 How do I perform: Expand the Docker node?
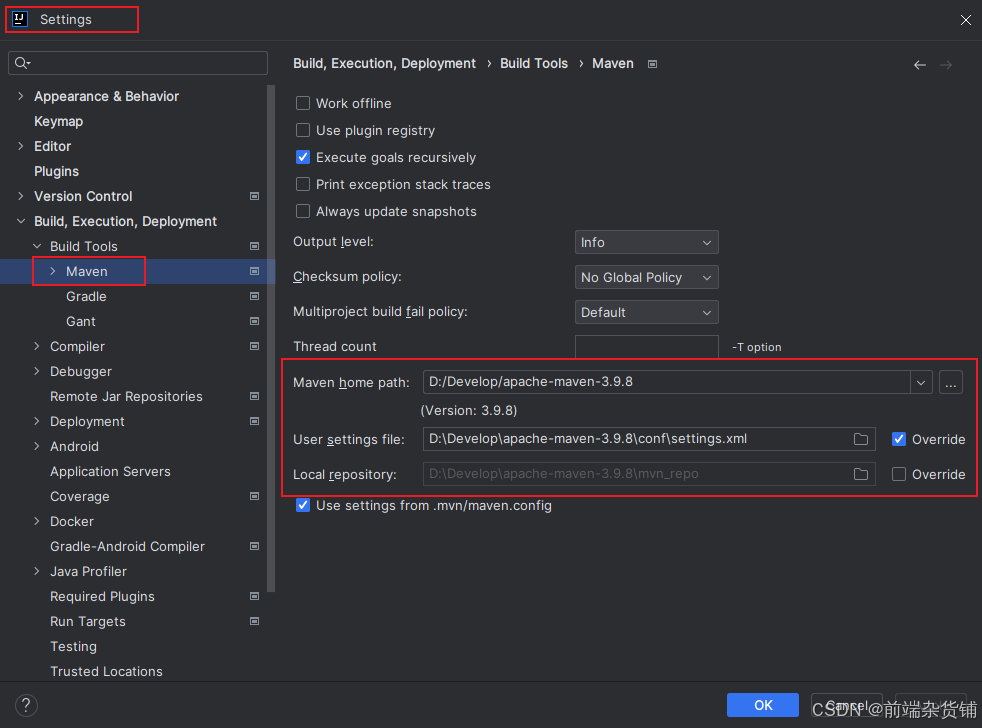(x=37, y=521)
